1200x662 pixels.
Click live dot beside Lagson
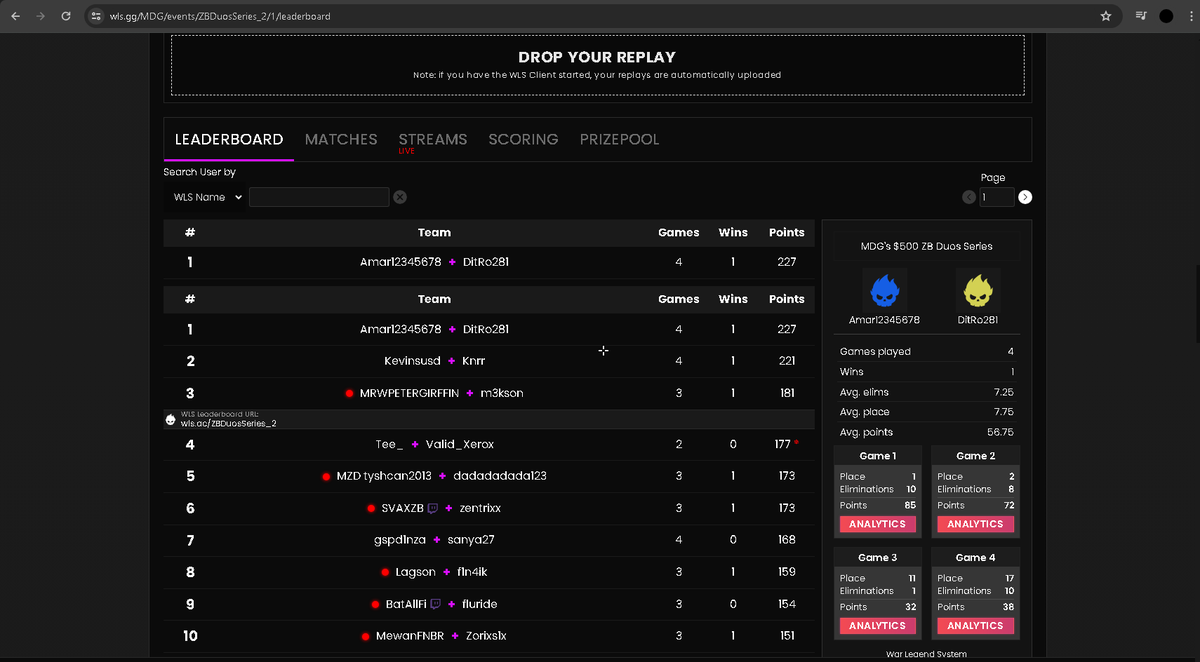point(385,572)
